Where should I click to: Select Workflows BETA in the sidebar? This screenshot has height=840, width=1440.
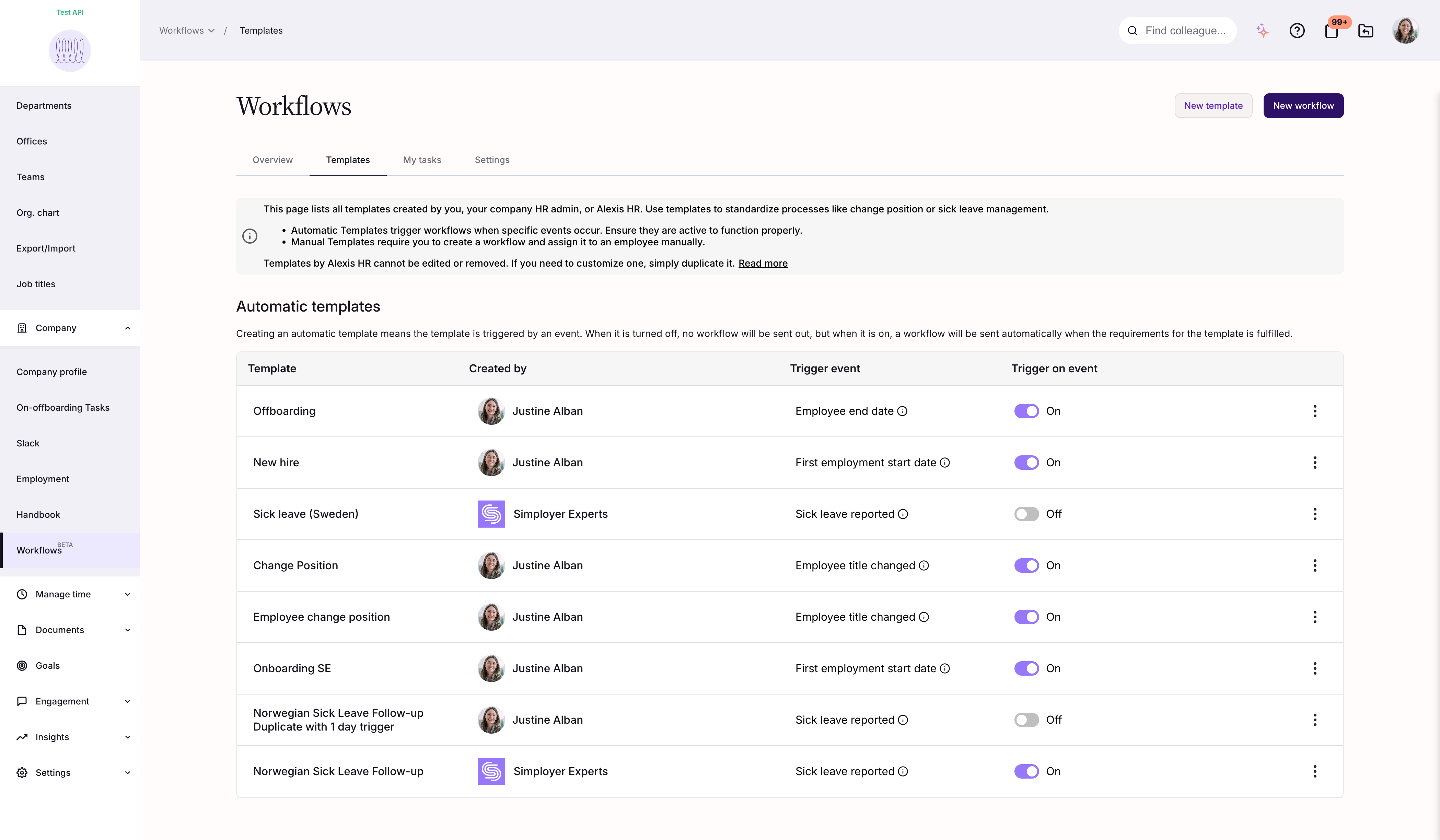click(x=70, y=550)
